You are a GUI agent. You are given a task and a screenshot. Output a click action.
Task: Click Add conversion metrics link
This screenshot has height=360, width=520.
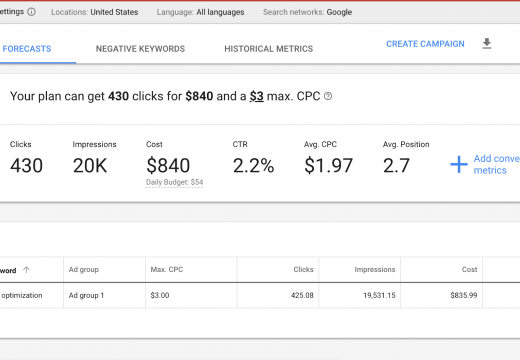coord(496,164)
